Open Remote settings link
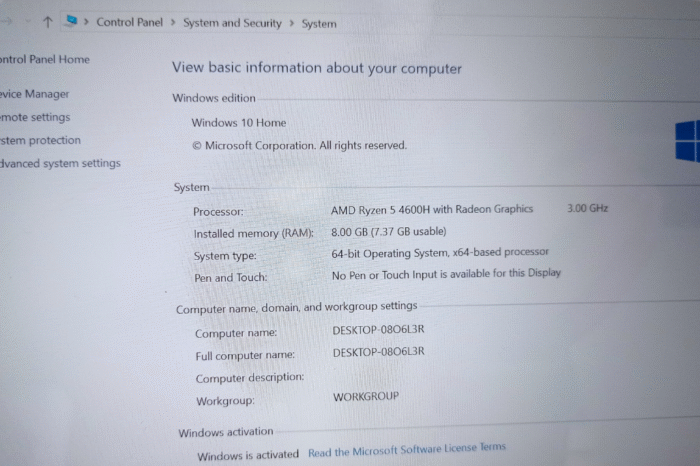700x466 pixels. [35, 117]
